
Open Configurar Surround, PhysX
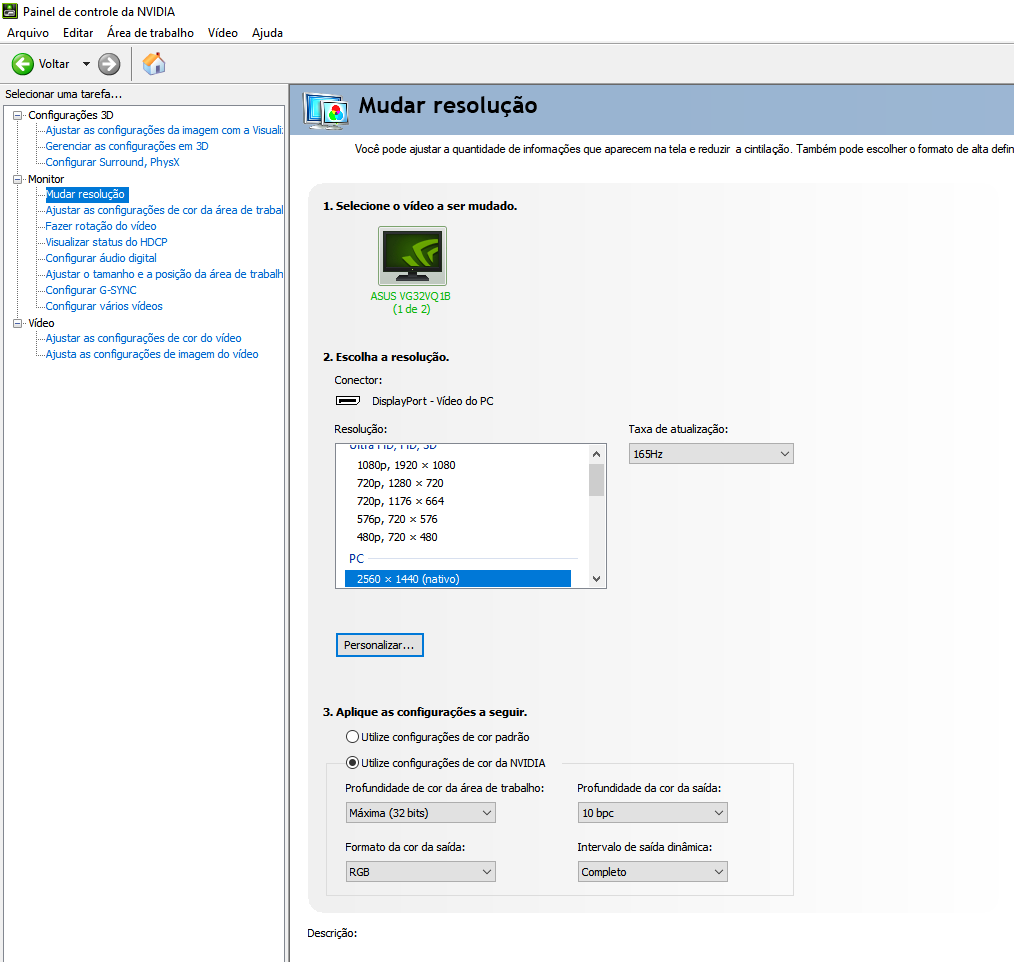pyautogui.click(x=113, y=162)
